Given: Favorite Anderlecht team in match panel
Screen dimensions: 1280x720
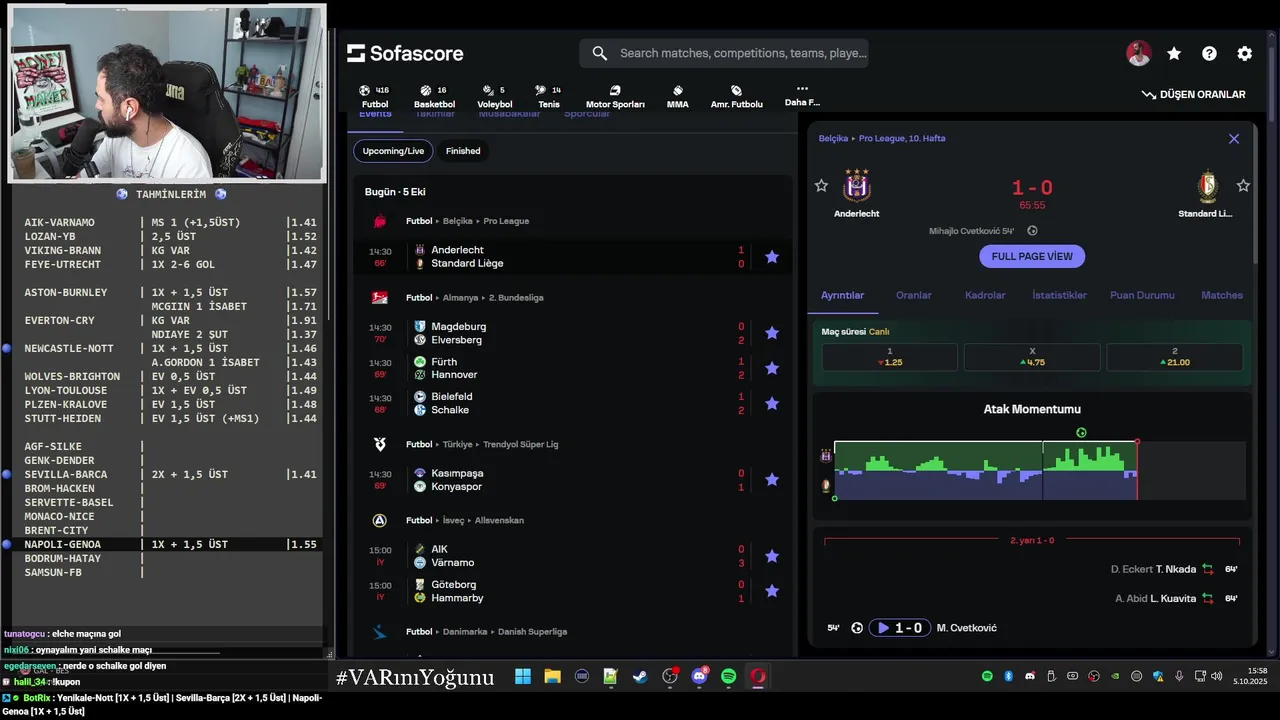Looking at the screenshot, I should click(x=821, y=186).
